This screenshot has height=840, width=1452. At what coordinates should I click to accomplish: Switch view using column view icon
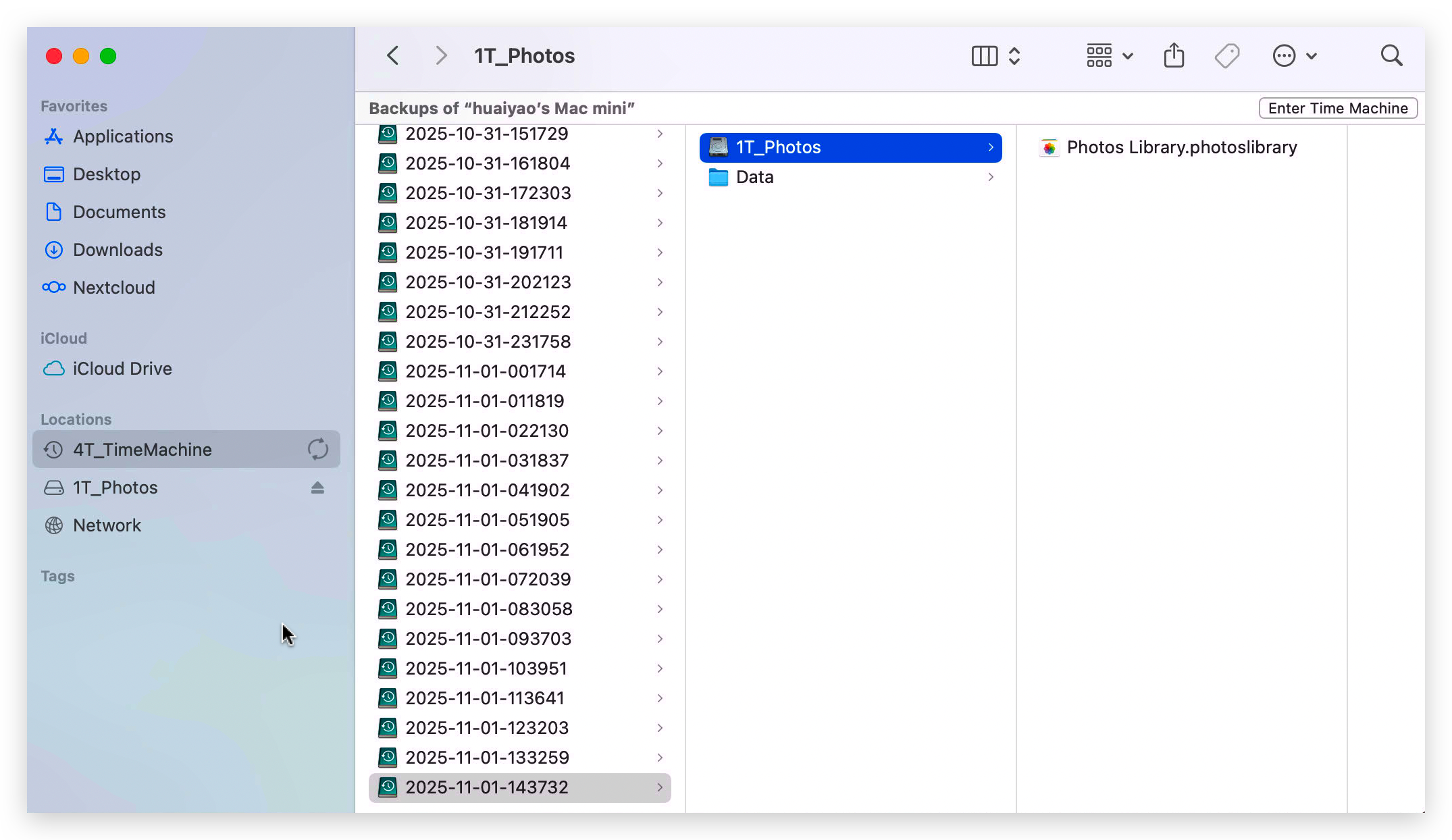coord(985,55)
